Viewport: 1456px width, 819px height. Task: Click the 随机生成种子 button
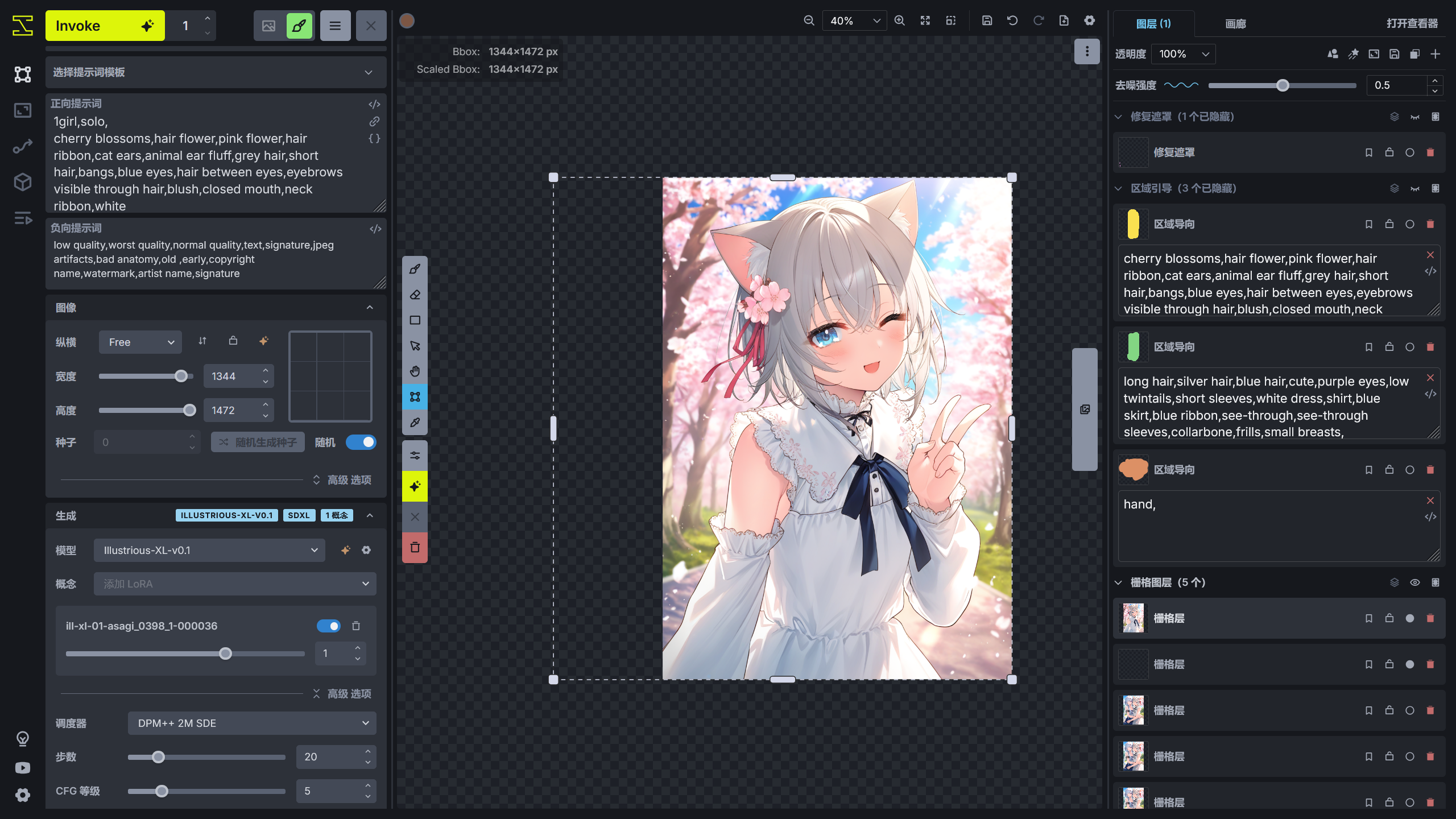[257, 442]
